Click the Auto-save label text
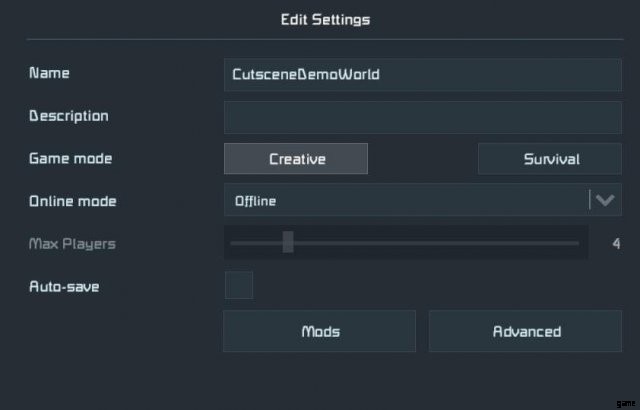Image resolution: width=640 pixels, height=410 pixels. coord(65,286)
